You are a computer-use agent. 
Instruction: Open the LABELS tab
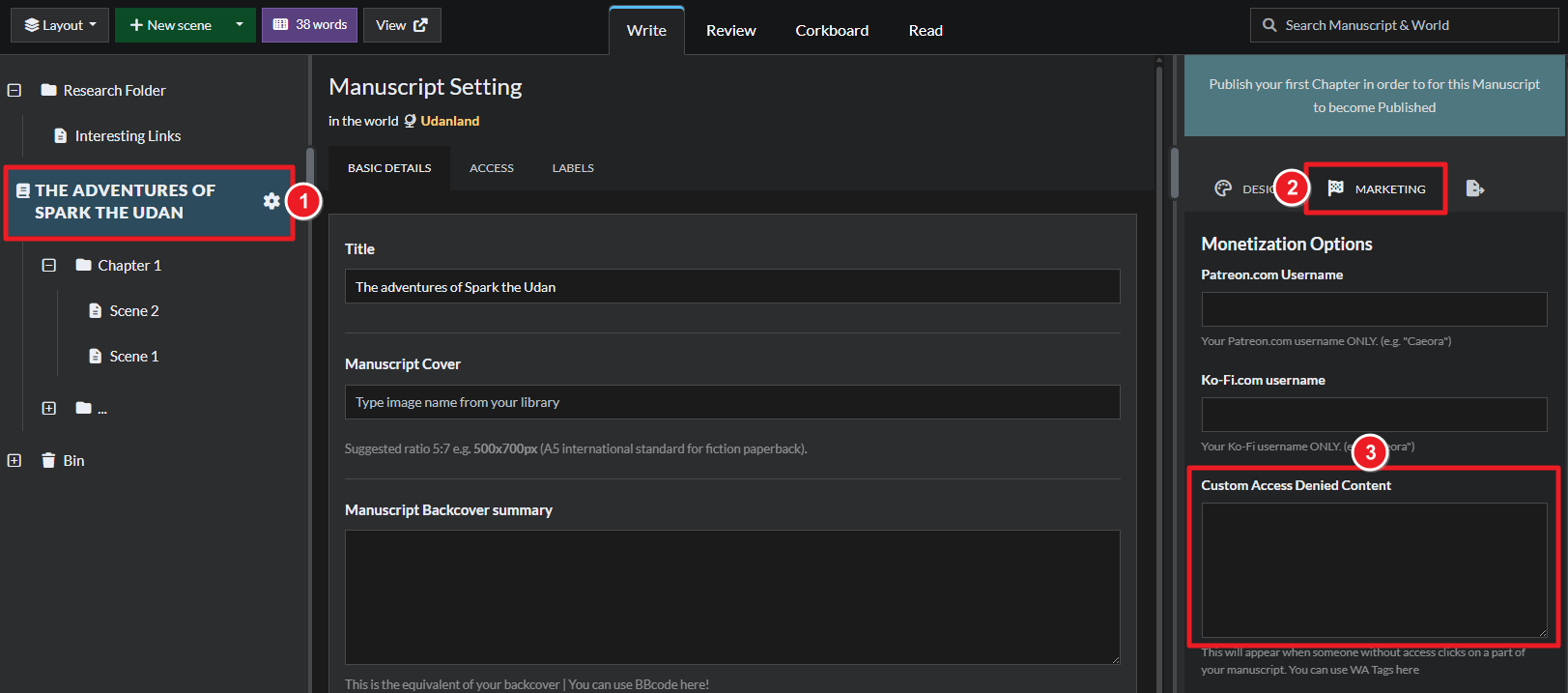pyautogui.click(x=573, y=168)
